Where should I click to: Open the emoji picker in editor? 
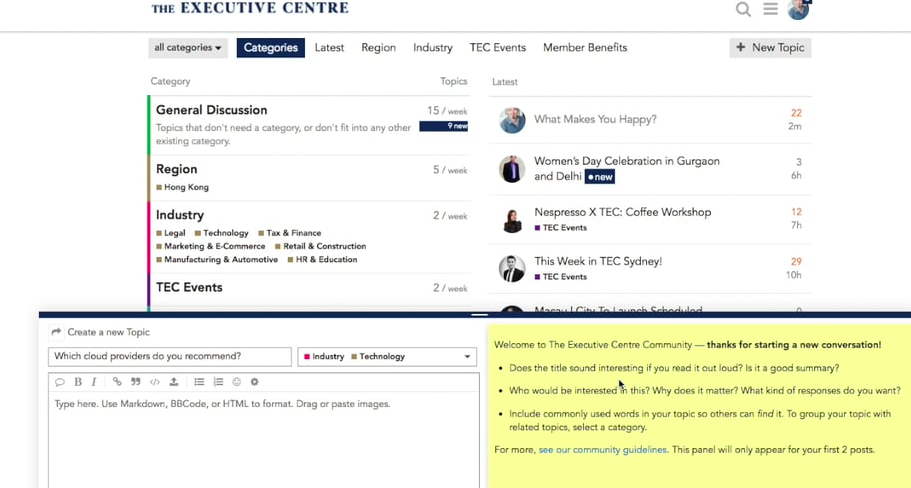coord(236,382)
